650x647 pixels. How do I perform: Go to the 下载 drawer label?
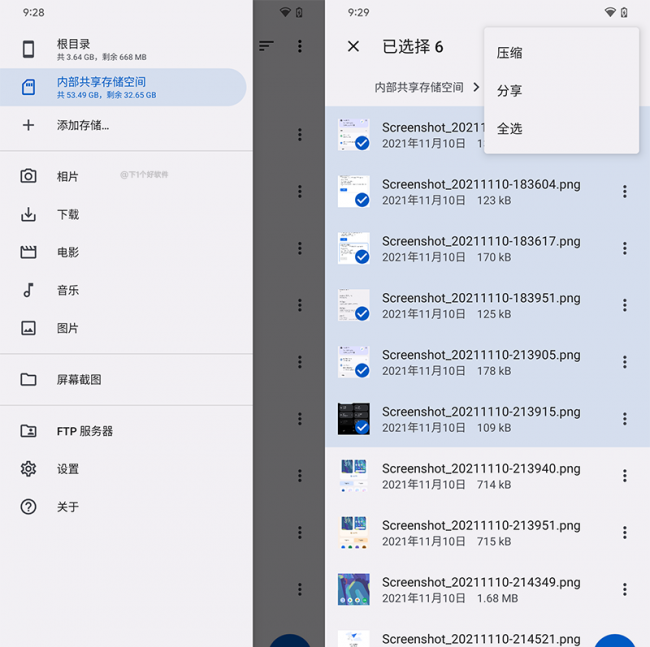[68, 215]
